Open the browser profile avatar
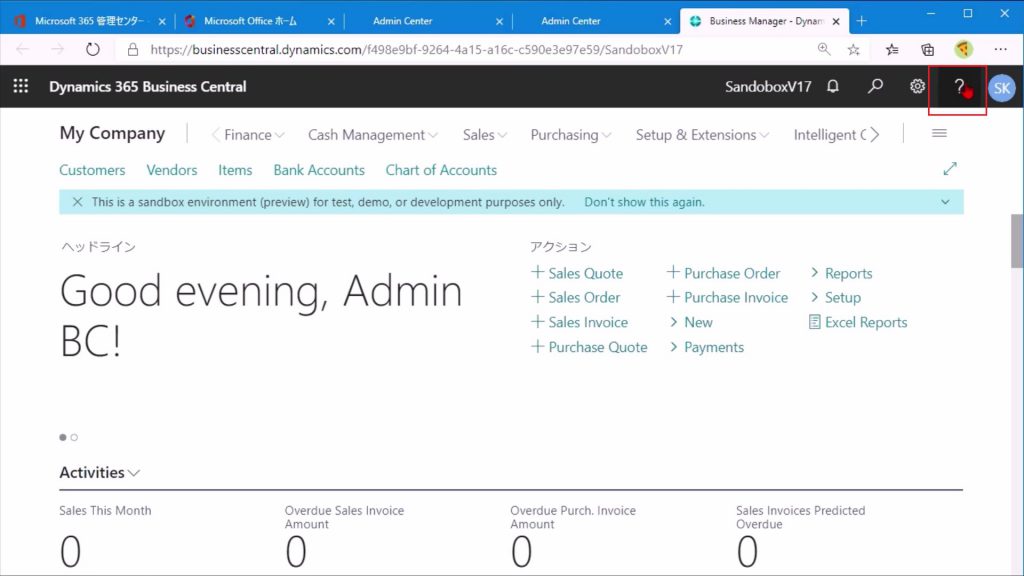Viewport: 1024px width, 576px height. tap(963, 50)
